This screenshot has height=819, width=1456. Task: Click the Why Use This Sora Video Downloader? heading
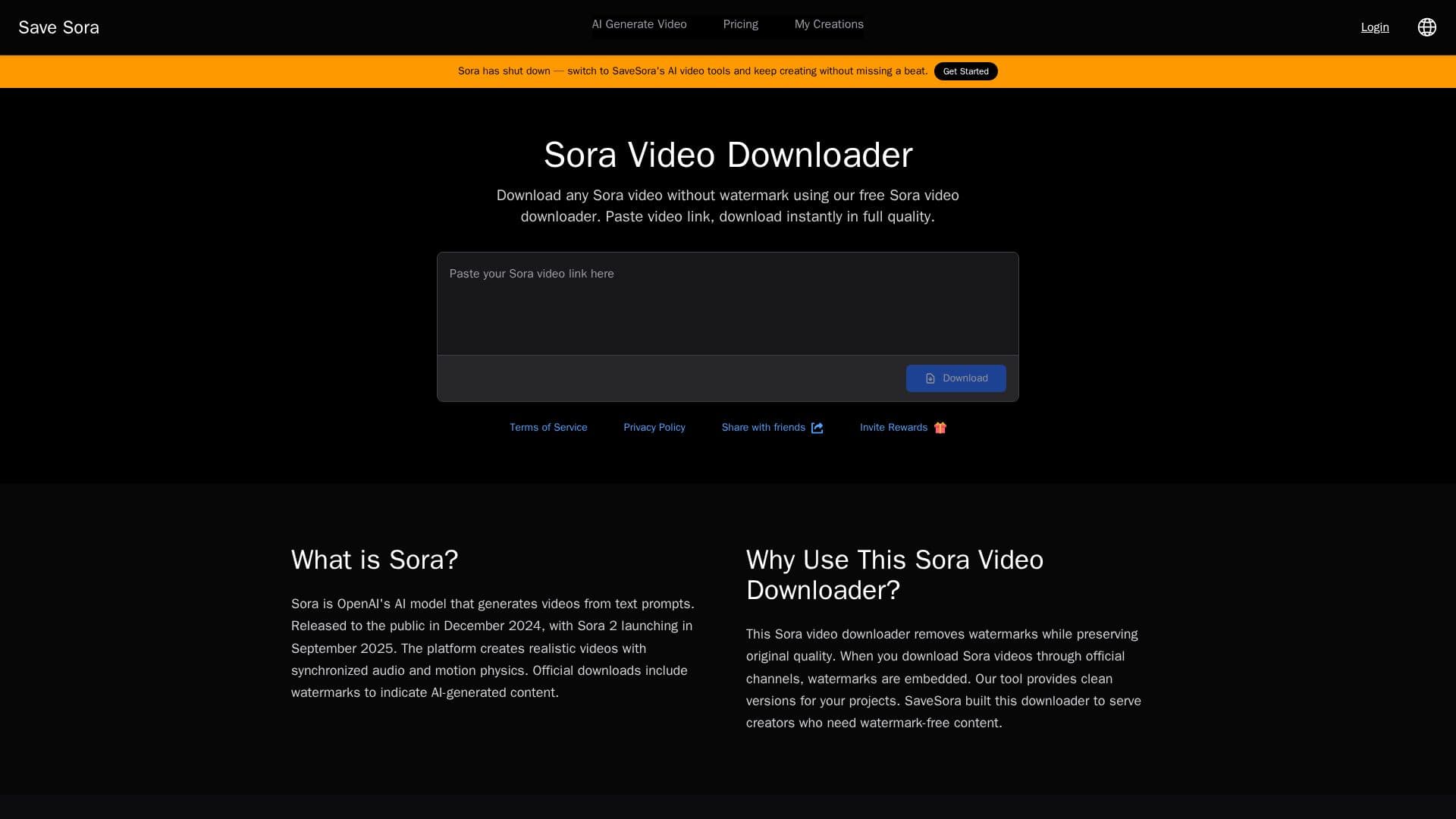[x=895, y=575]
